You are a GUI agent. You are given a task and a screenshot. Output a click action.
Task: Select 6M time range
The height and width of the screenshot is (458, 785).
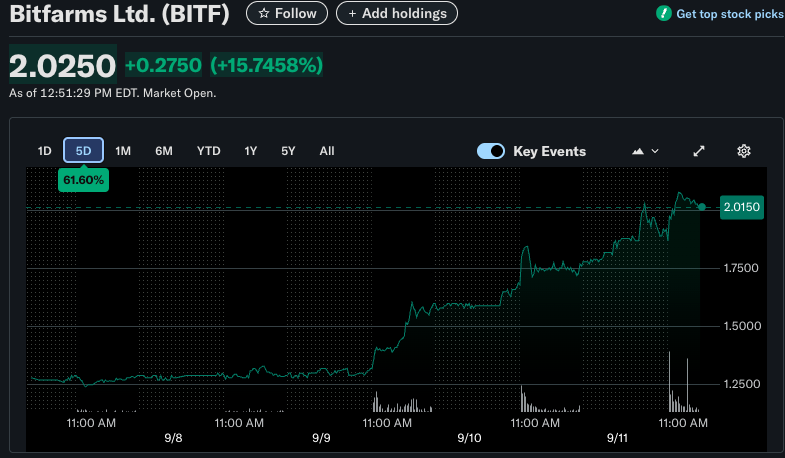pos(164,151)
